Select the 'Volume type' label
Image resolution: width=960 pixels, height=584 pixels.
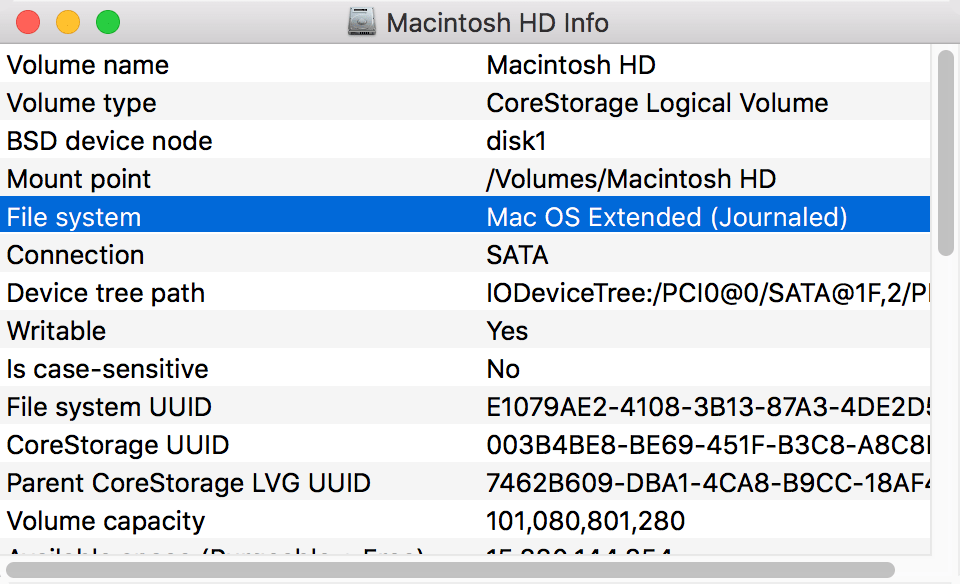coord(81,103)
